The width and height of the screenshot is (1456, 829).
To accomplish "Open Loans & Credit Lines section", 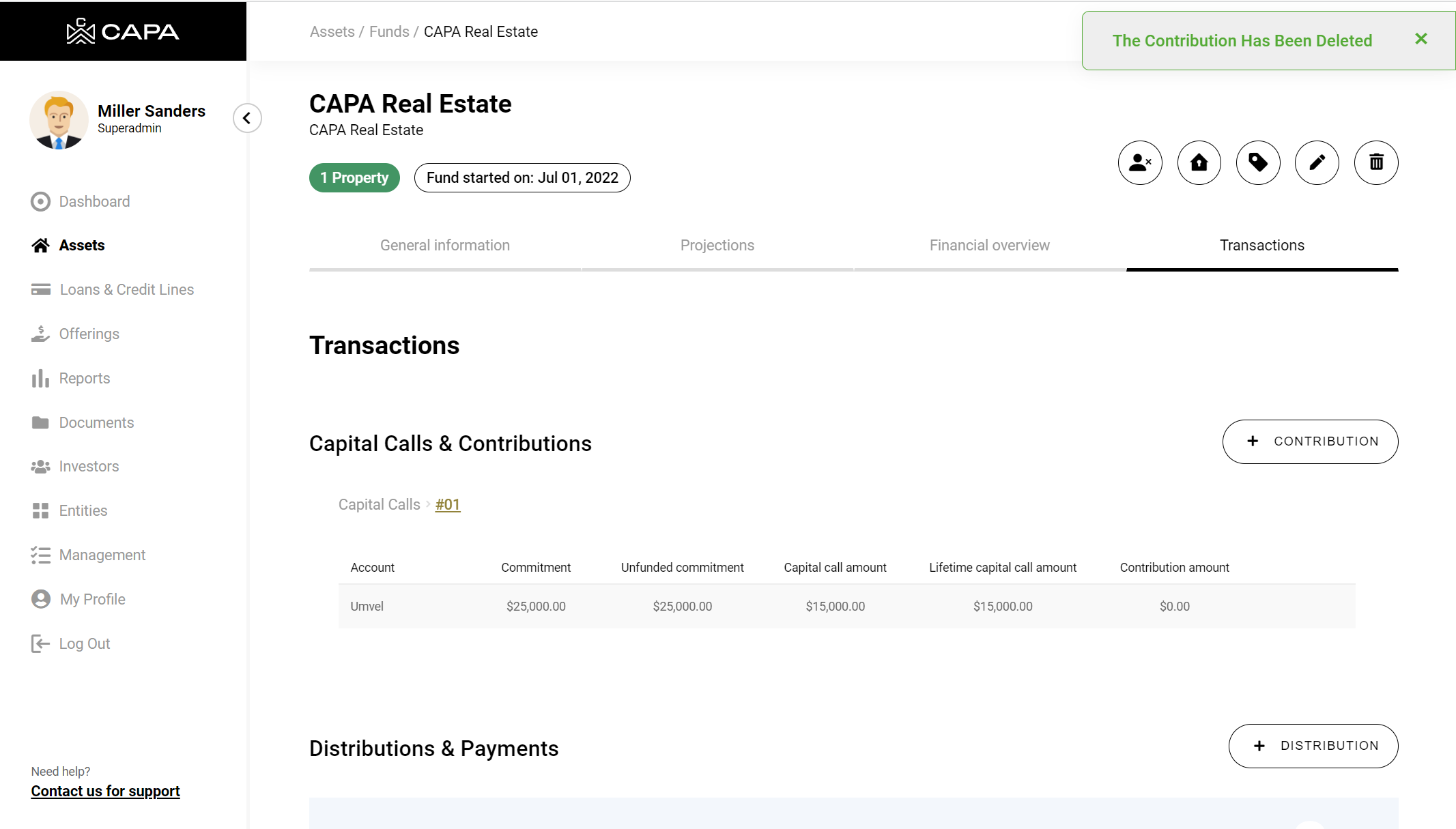I will 126,289.
